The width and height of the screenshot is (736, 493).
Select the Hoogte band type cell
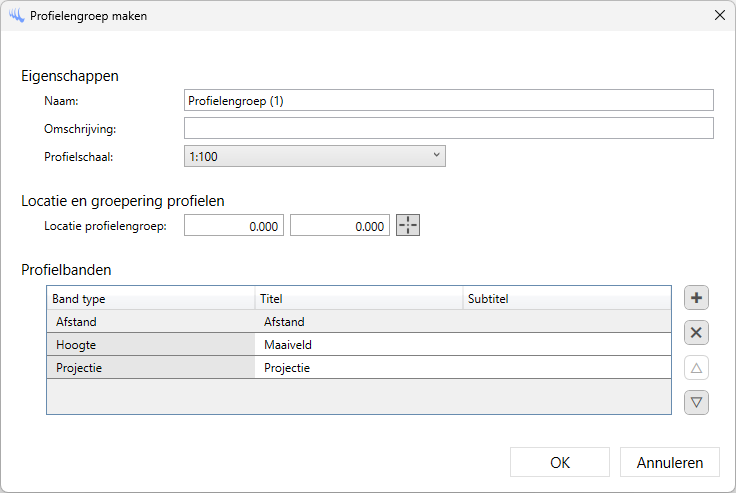tap(150, 345)
